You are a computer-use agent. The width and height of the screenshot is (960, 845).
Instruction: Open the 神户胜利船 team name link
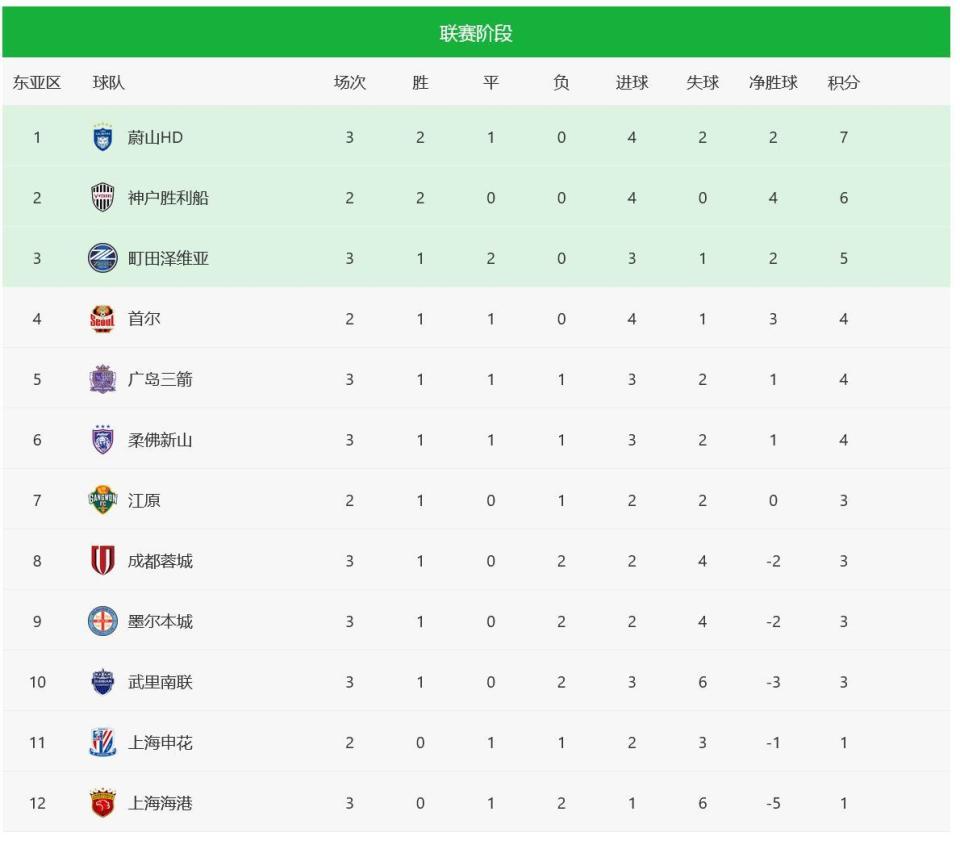pos(168,198)
